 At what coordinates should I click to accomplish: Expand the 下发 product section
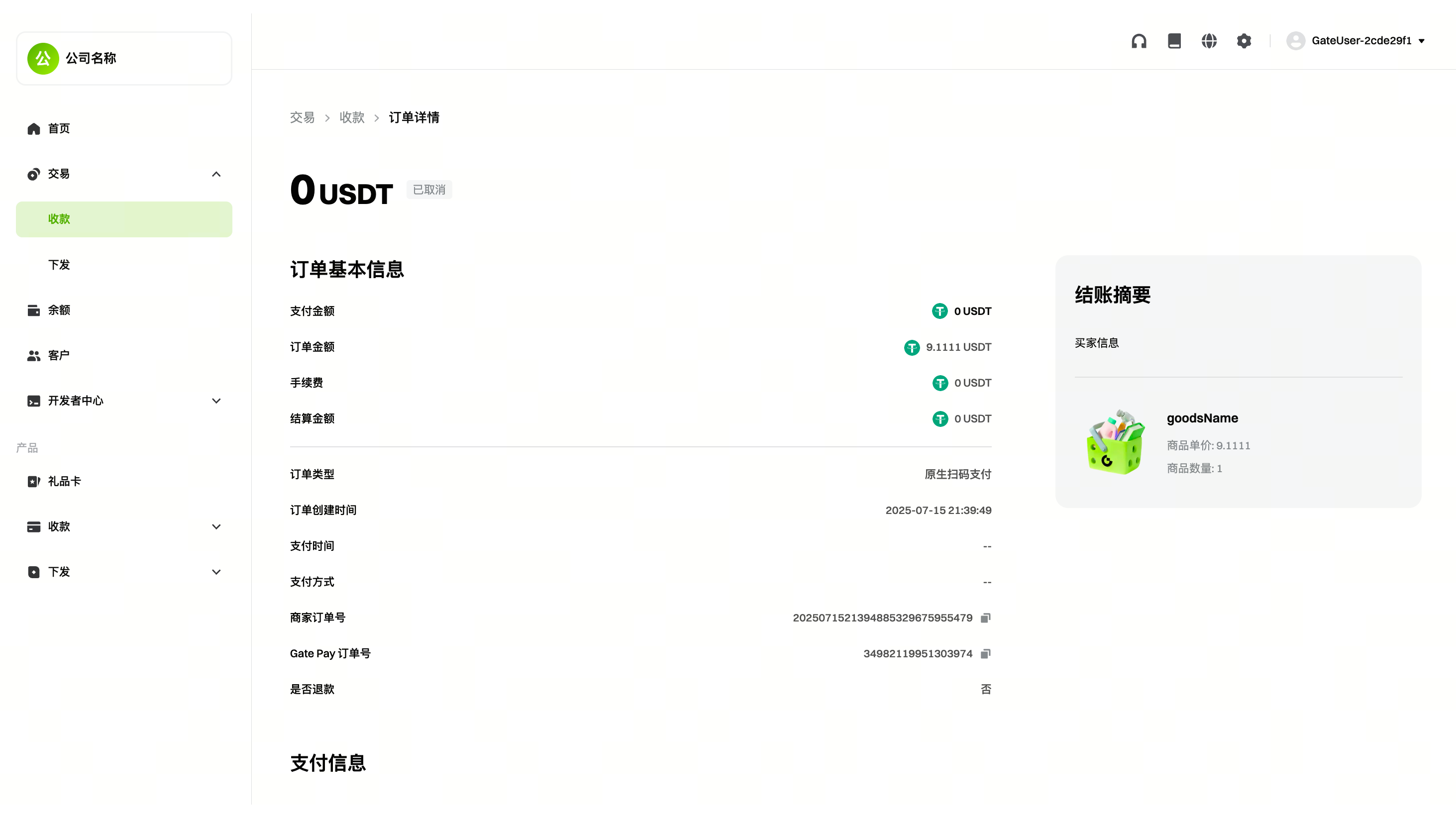click(x=216, y=572)
